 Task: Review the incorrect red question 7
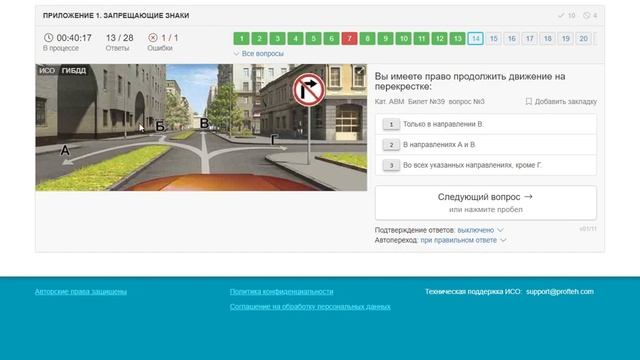tap(349, 38)
